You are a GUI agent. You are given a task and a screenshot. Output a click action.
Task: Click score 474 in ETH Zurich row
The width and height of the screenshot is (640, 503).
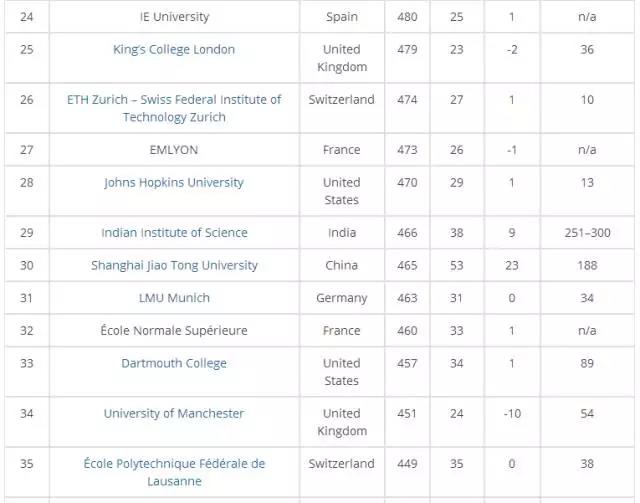(407, 100)
